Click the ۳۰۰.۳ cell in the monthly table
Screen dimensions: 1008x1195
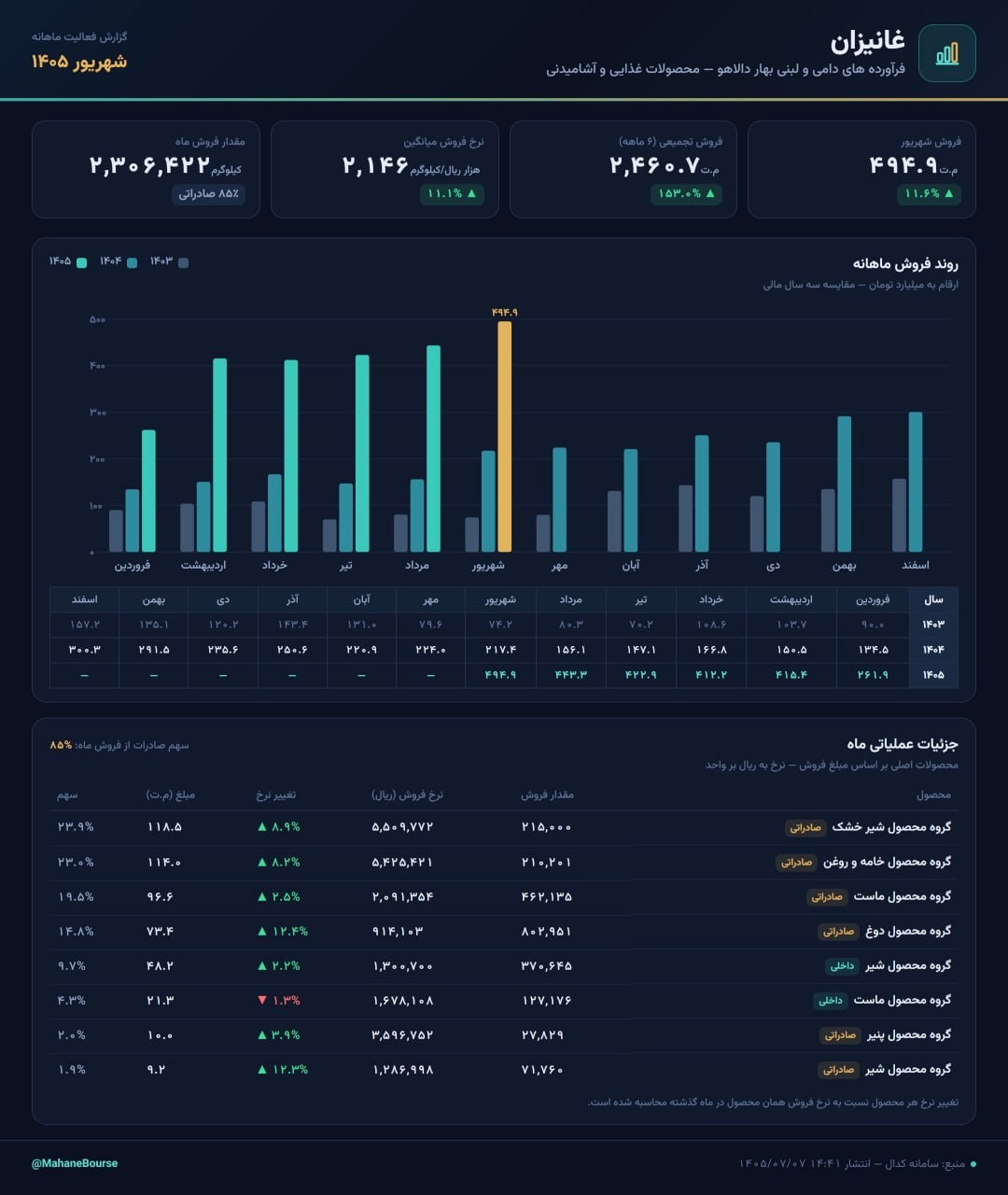84,650
